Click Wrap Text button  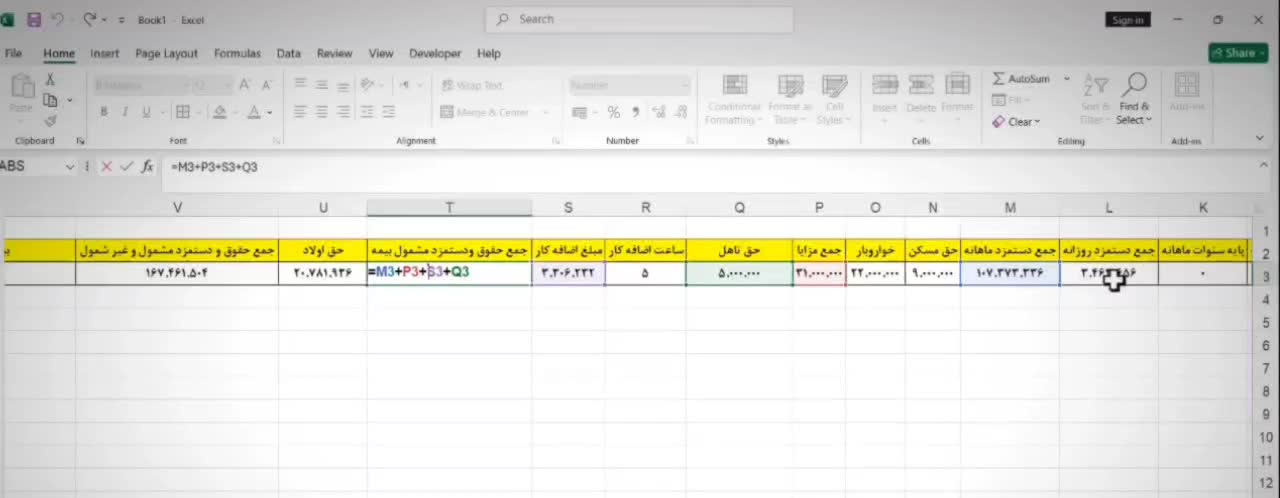pyautogui.click(x=472, y=86)
